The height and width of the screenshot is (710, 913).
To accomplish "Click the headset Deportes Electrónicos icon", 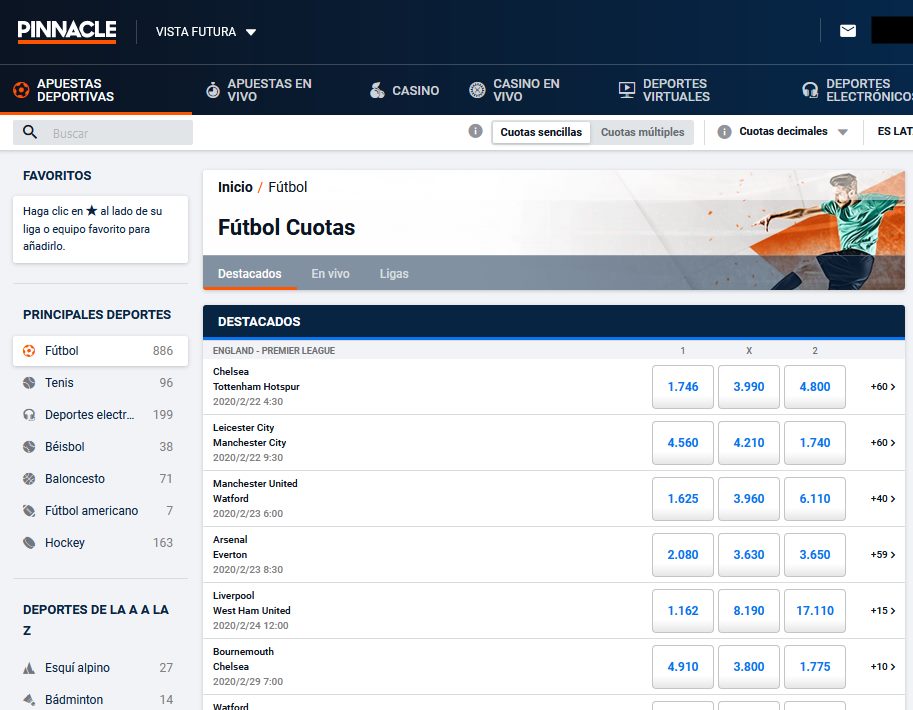I will coord(810,90).
